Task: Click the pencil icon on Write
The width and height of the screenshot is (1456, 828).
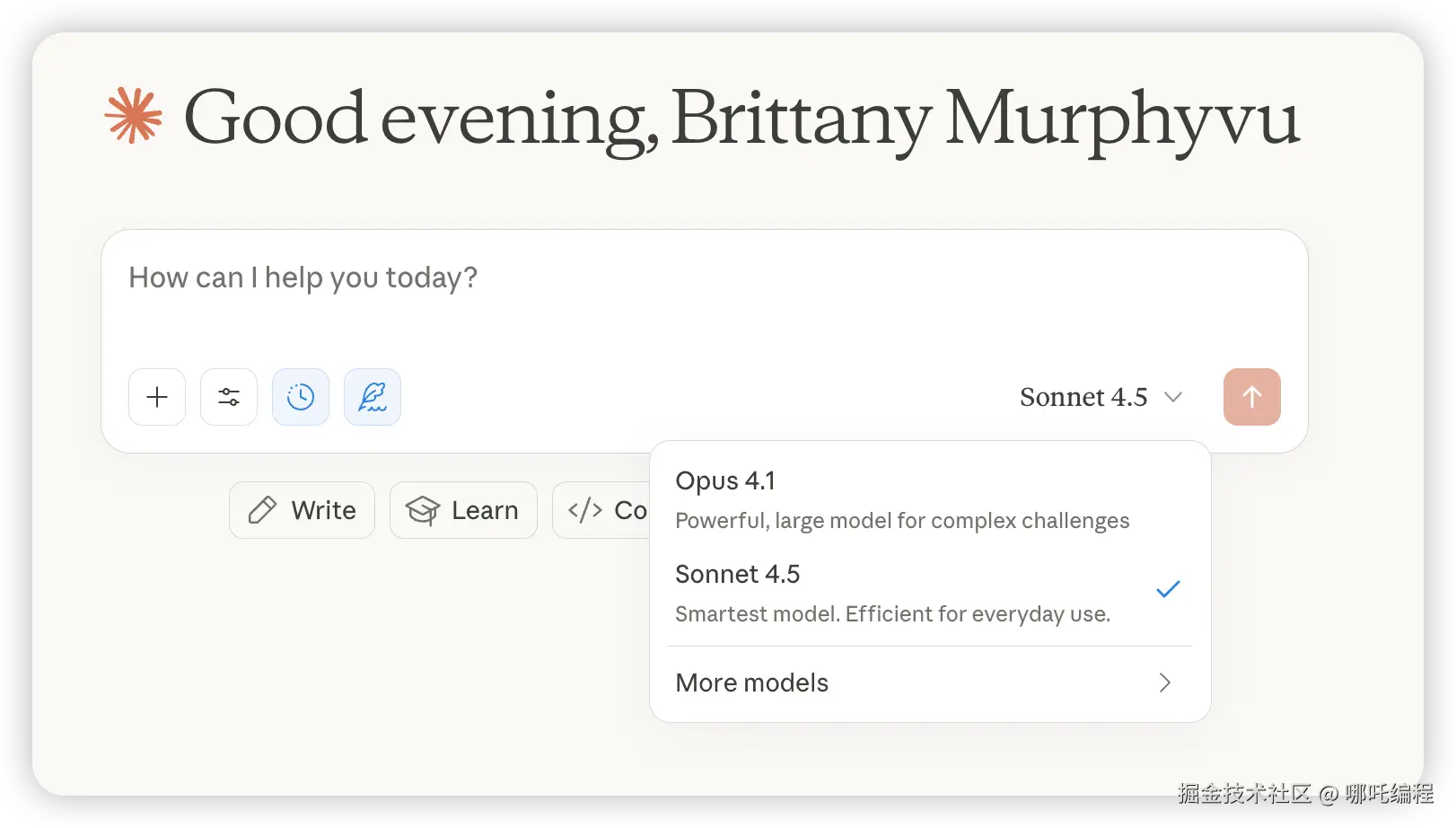Action: click(262, 510)
